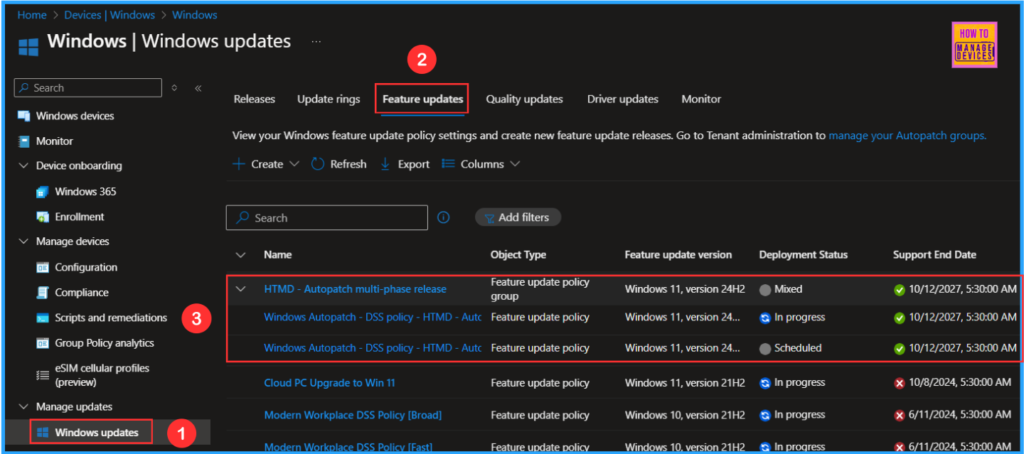Switch to the Driver updates tab

622,99
